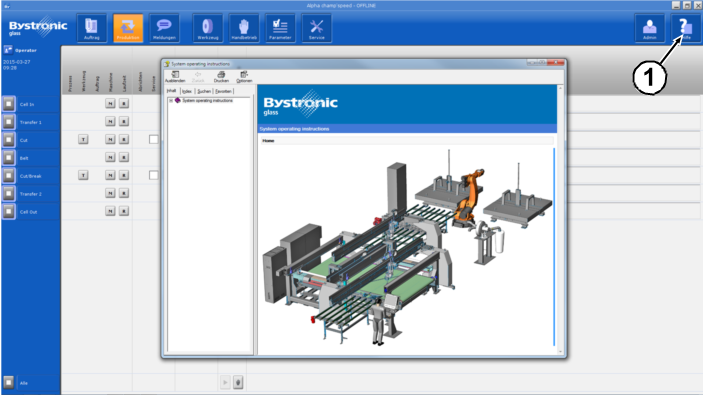The image size is (703, 396).
Task: Toggle the Cell In selection button
Action: tap(9, 104)
